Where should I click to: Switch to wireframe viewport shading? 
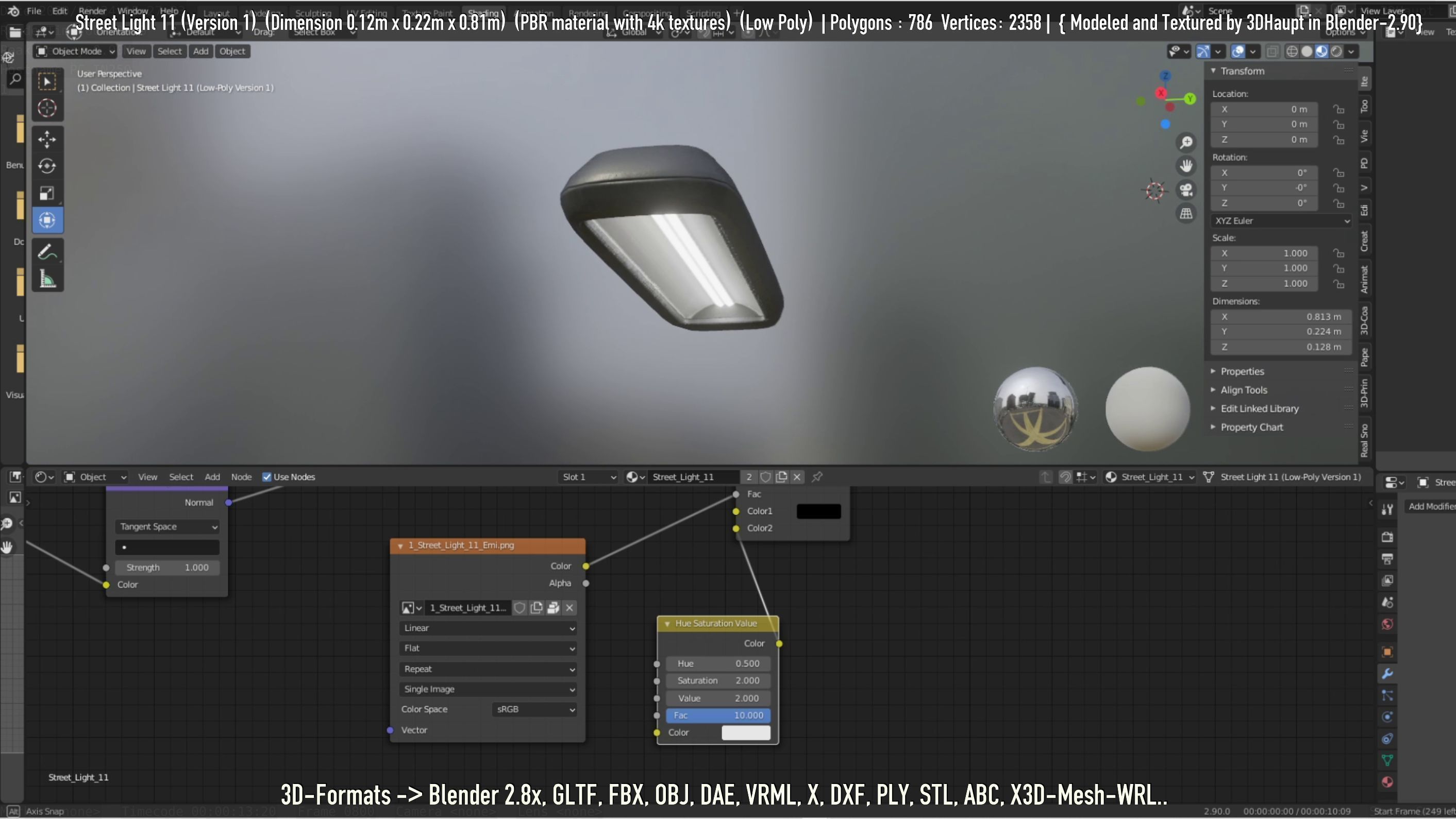coord(1292,52)
